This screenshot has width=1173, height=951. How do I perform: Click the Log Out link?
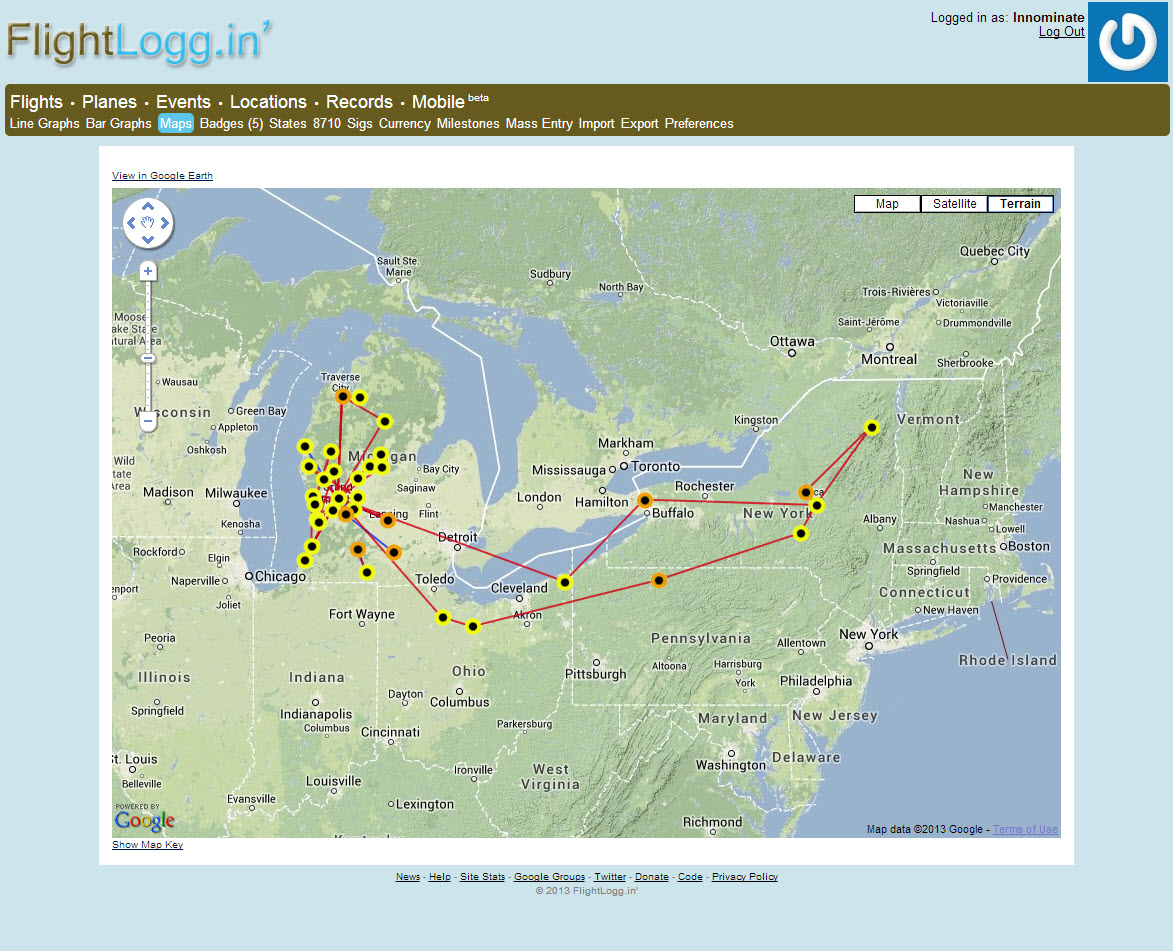click(x=1062, y=31)
